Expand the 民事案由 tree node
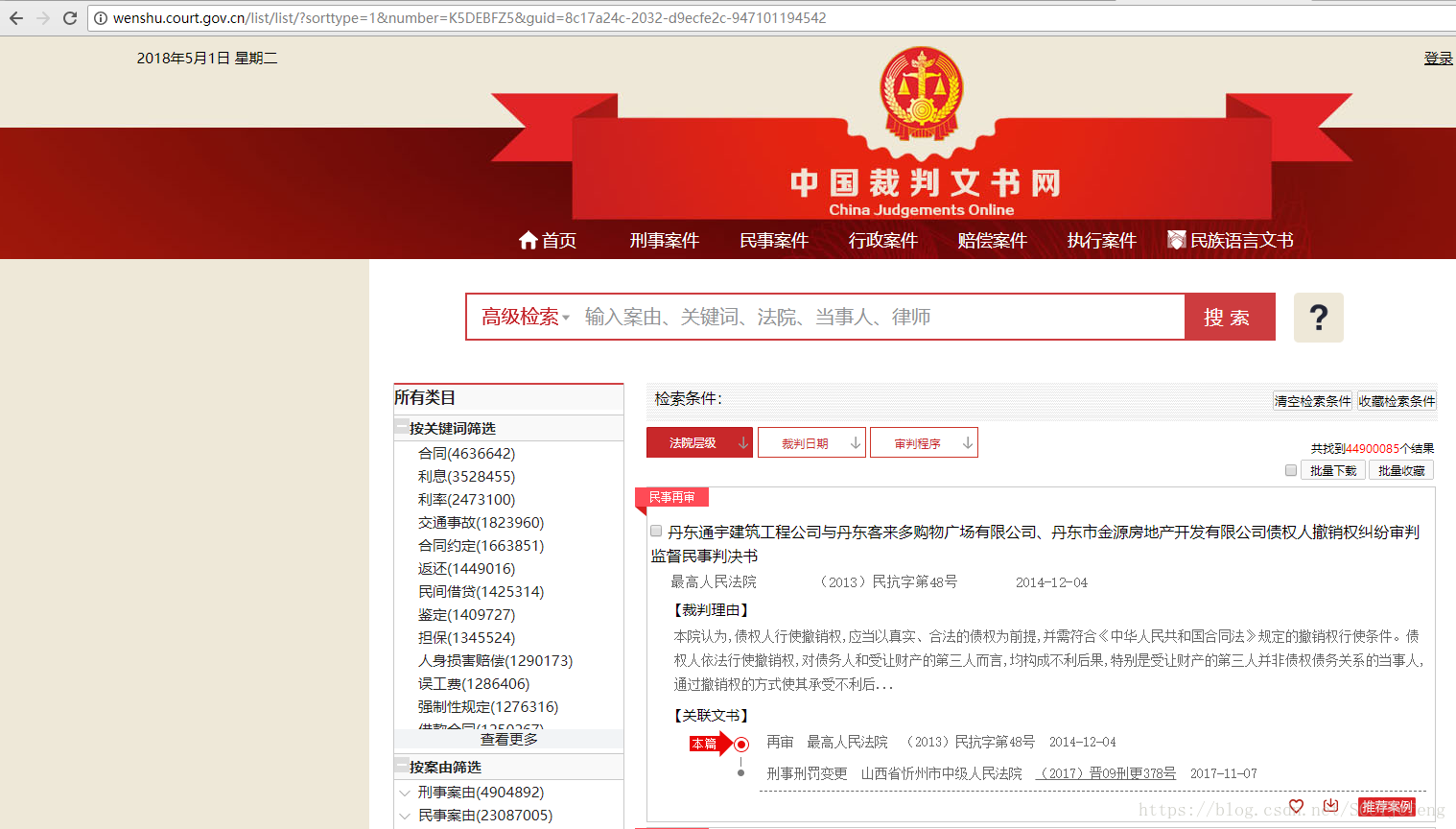1456x829 pixels. coord(405,816)
